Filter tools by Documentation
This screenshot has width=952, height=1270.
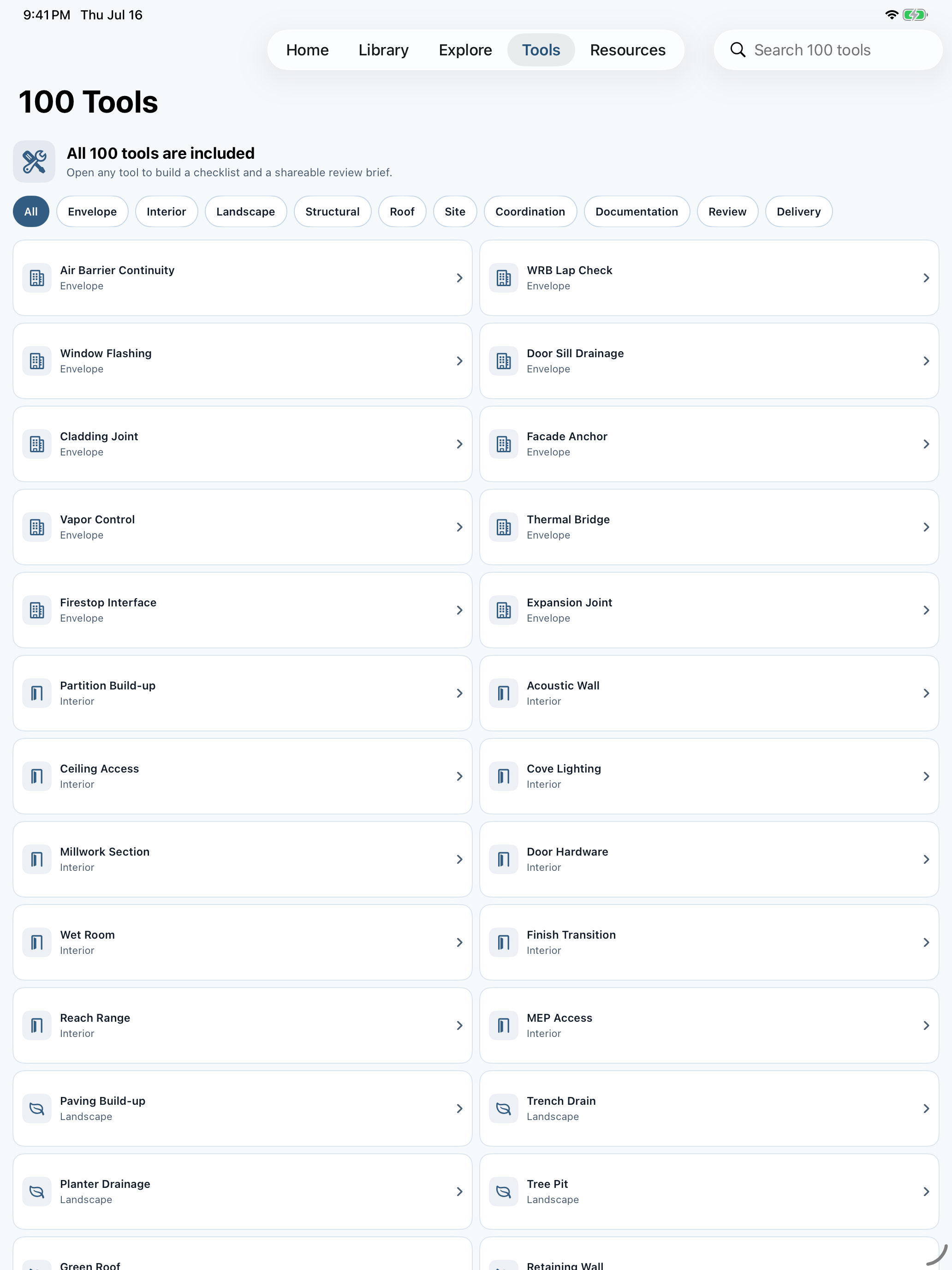[x=637, y=211]
